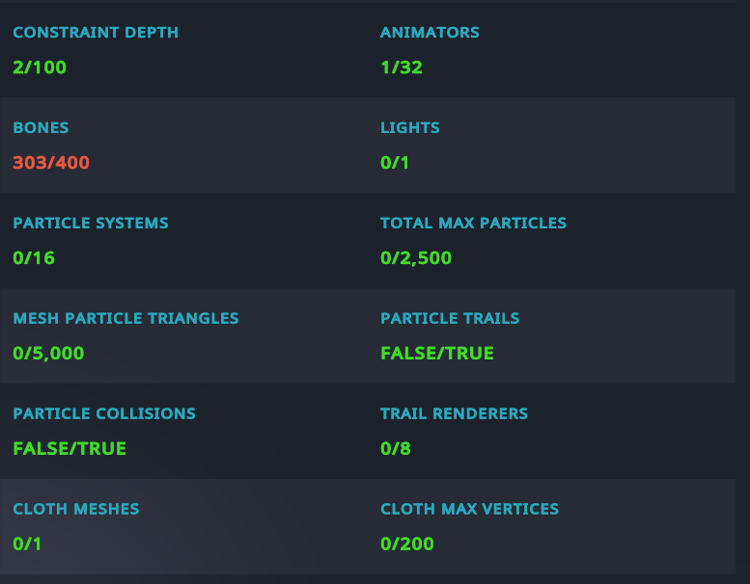Screen dimensions: 750x584
Task: Select the 0/200 cloth max vertices value
Action: tap(407, 543)
